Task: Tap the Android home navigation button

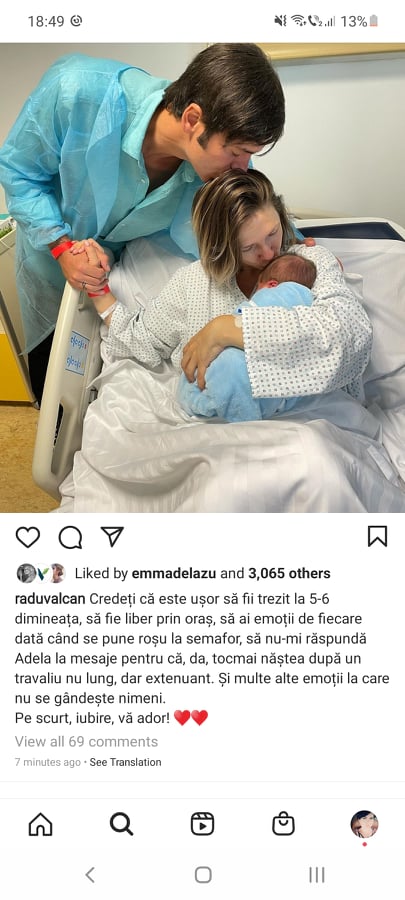Action: coord(202,875)
